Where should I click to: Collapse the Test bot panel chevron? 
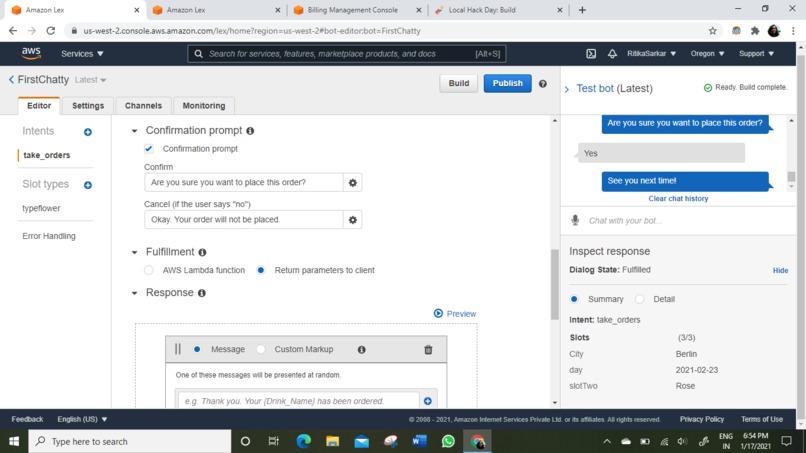(567, 89)
